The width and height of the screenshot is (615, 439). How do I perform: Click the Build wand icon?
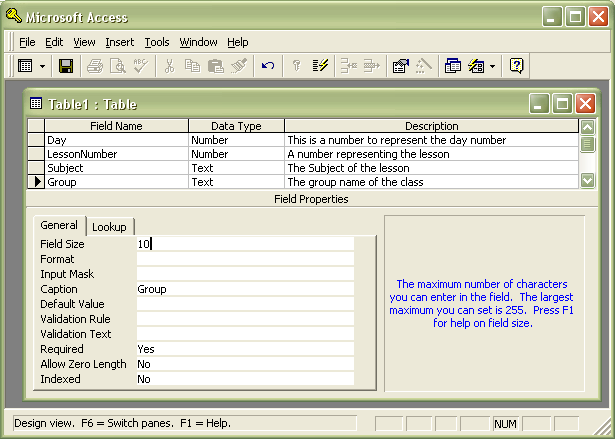click(424, 66)
